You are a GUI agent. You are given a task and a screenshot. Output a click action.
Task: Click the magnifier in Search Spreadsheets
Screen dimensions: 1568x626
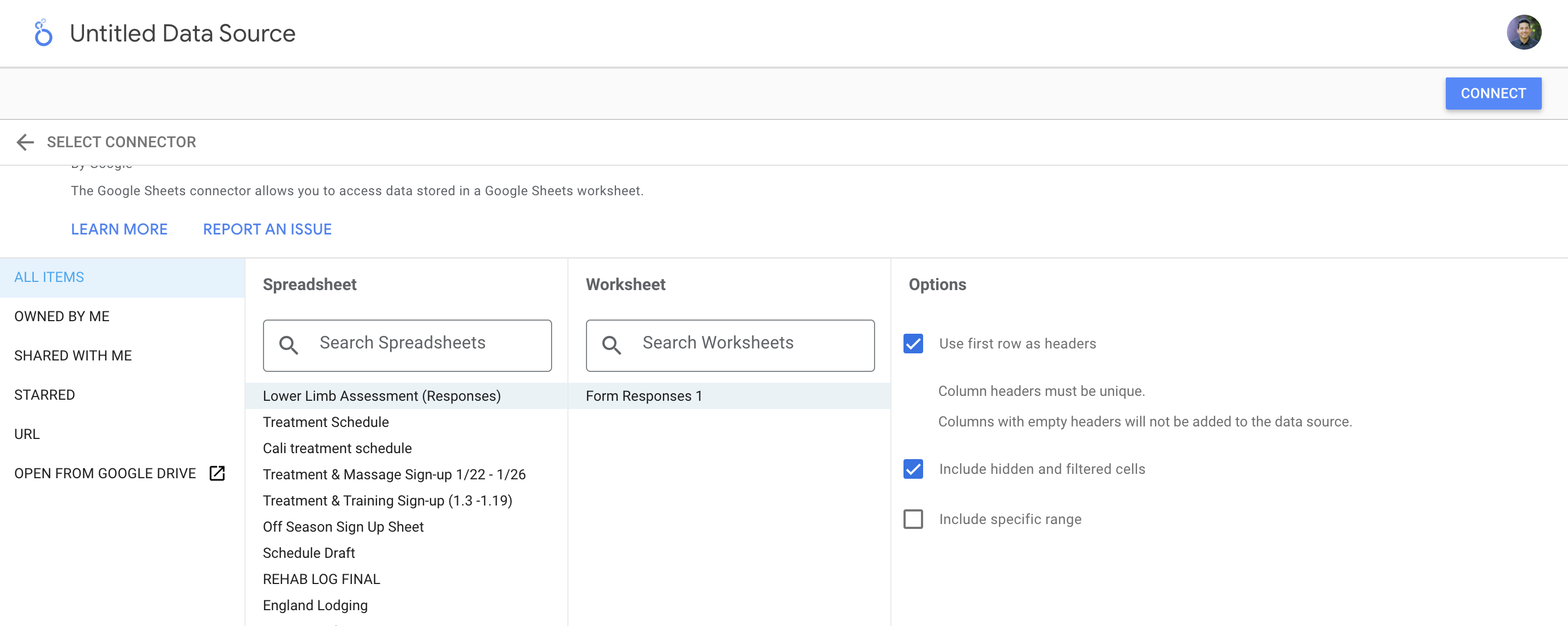point(289,345)
